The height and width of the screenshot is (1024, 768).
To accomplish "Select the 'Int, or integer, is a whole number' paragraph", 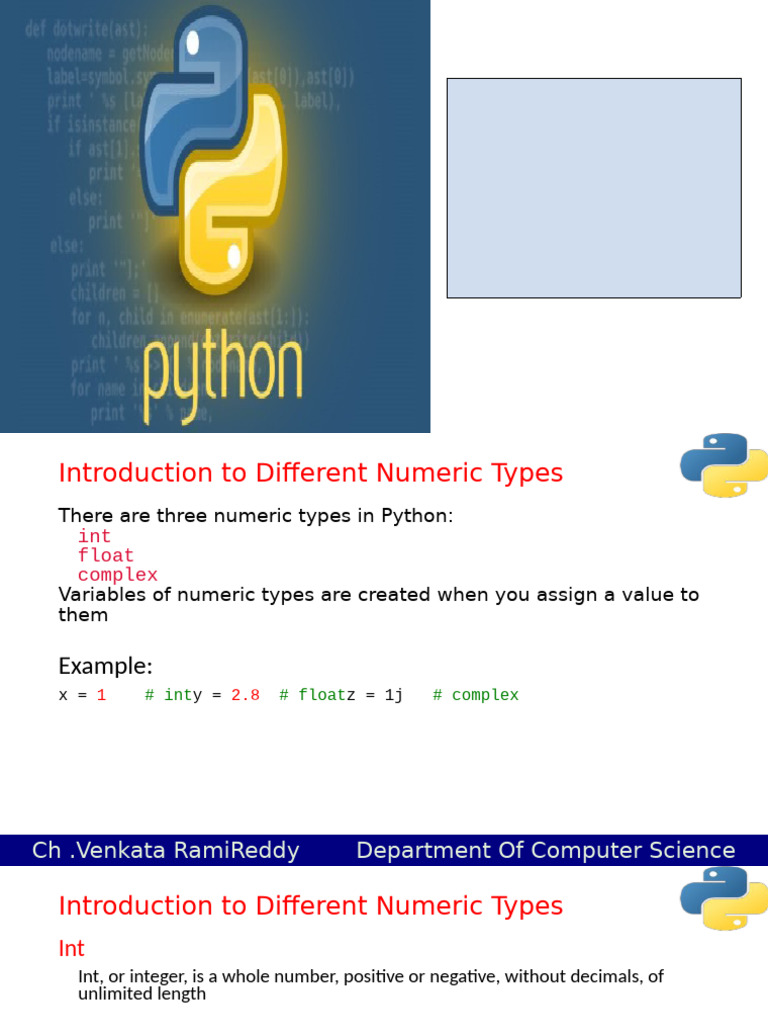I will point(370,985).
